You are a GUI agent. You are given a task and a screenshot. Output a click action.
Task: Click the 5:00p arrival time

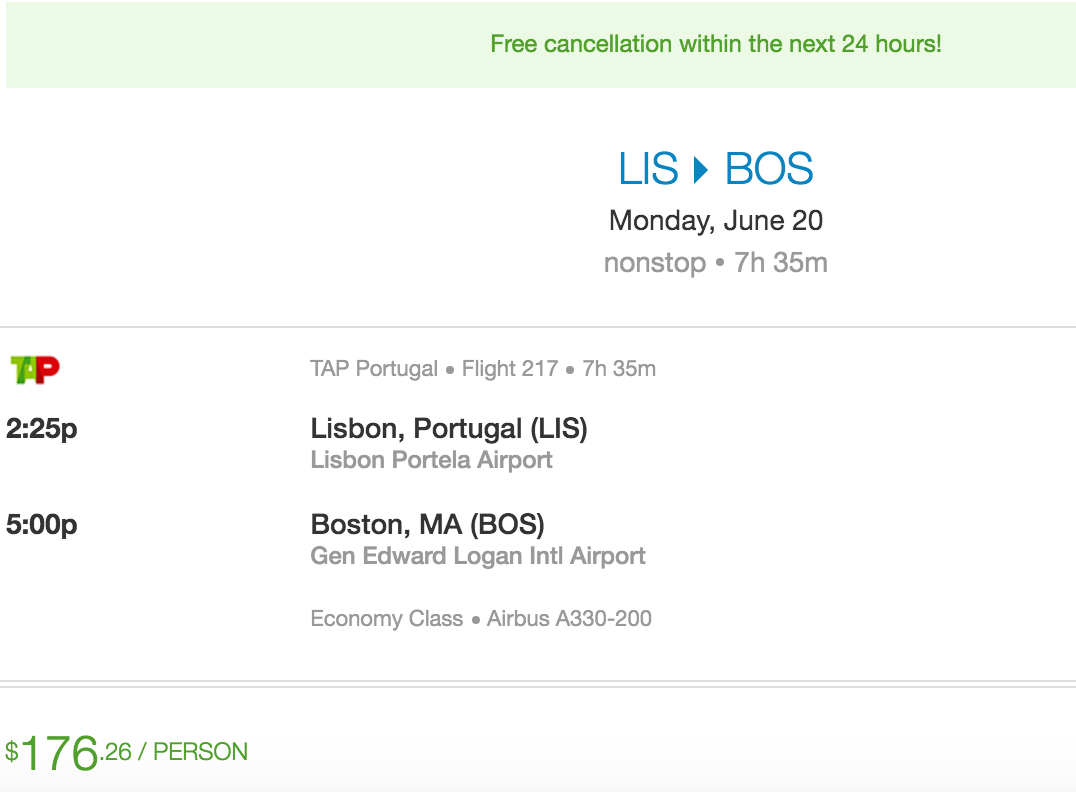(42, 524)
